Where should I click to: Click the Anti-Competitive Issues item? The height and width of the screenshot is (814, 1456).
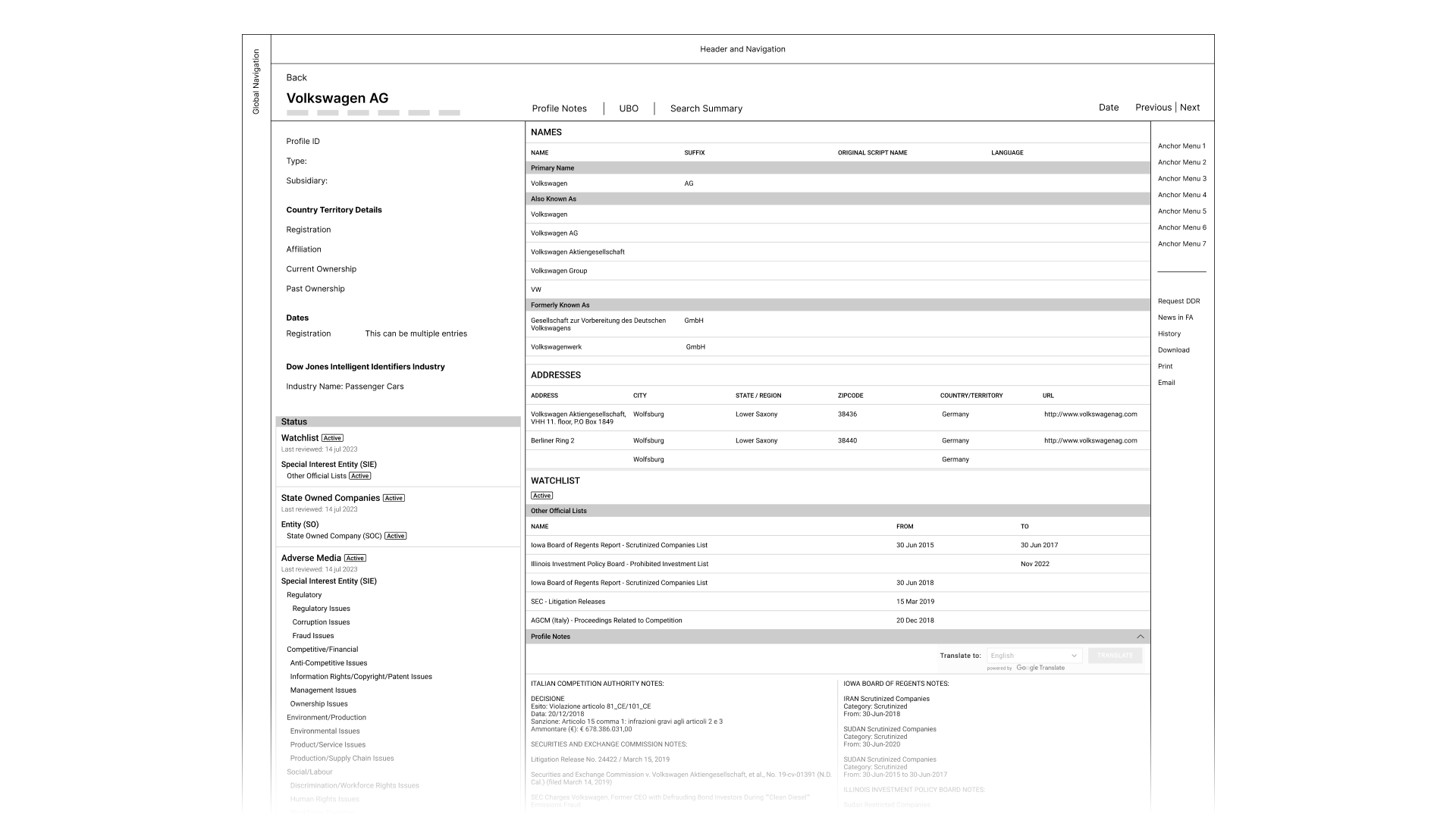click(x=328, y=663)
